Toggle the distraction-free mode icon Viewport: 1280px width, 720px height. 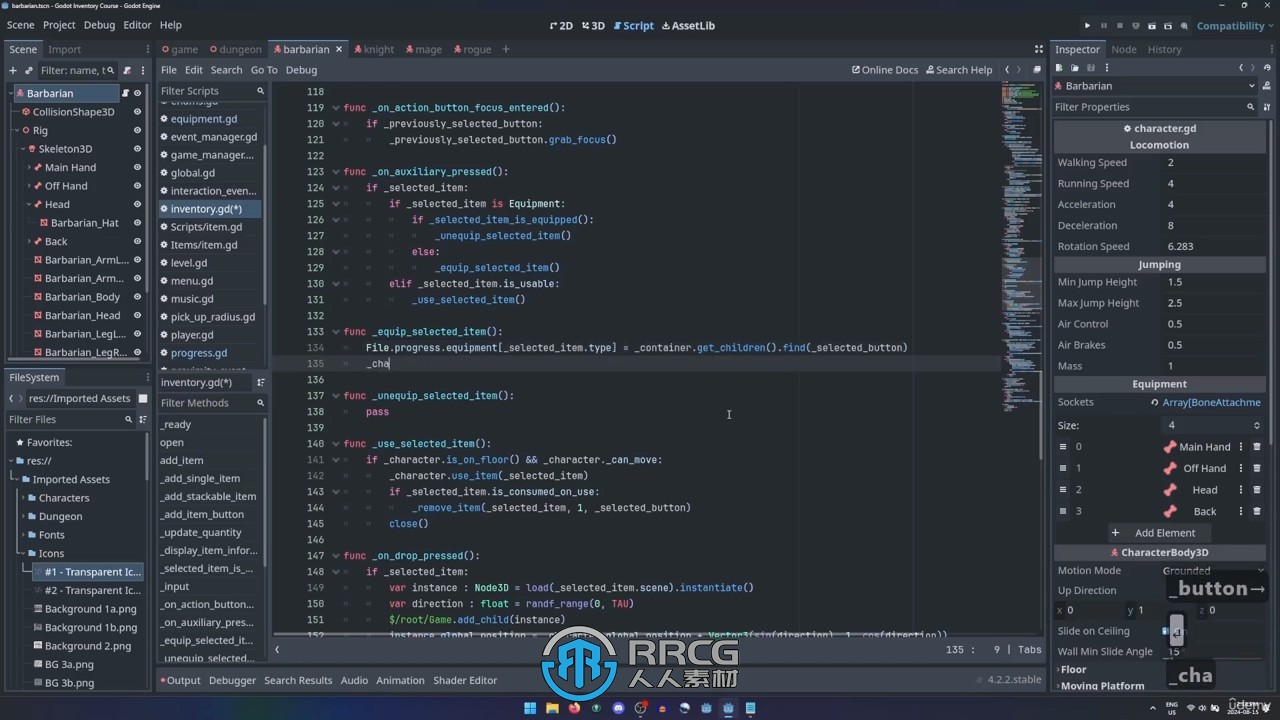point(1038,49)
